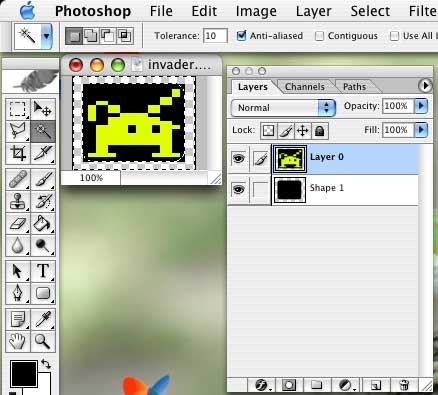Click the Tolerance input field
Screen dimensions: 438x395
click(x=215, y=36)
